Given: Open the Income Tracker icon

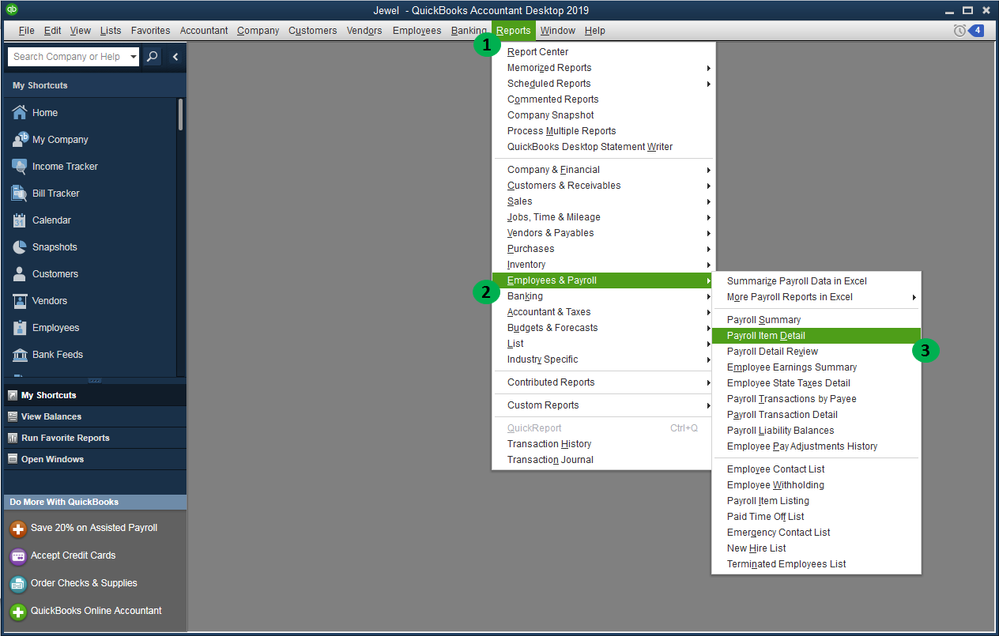Looking at the screenshot, I should tap(20, 166).
